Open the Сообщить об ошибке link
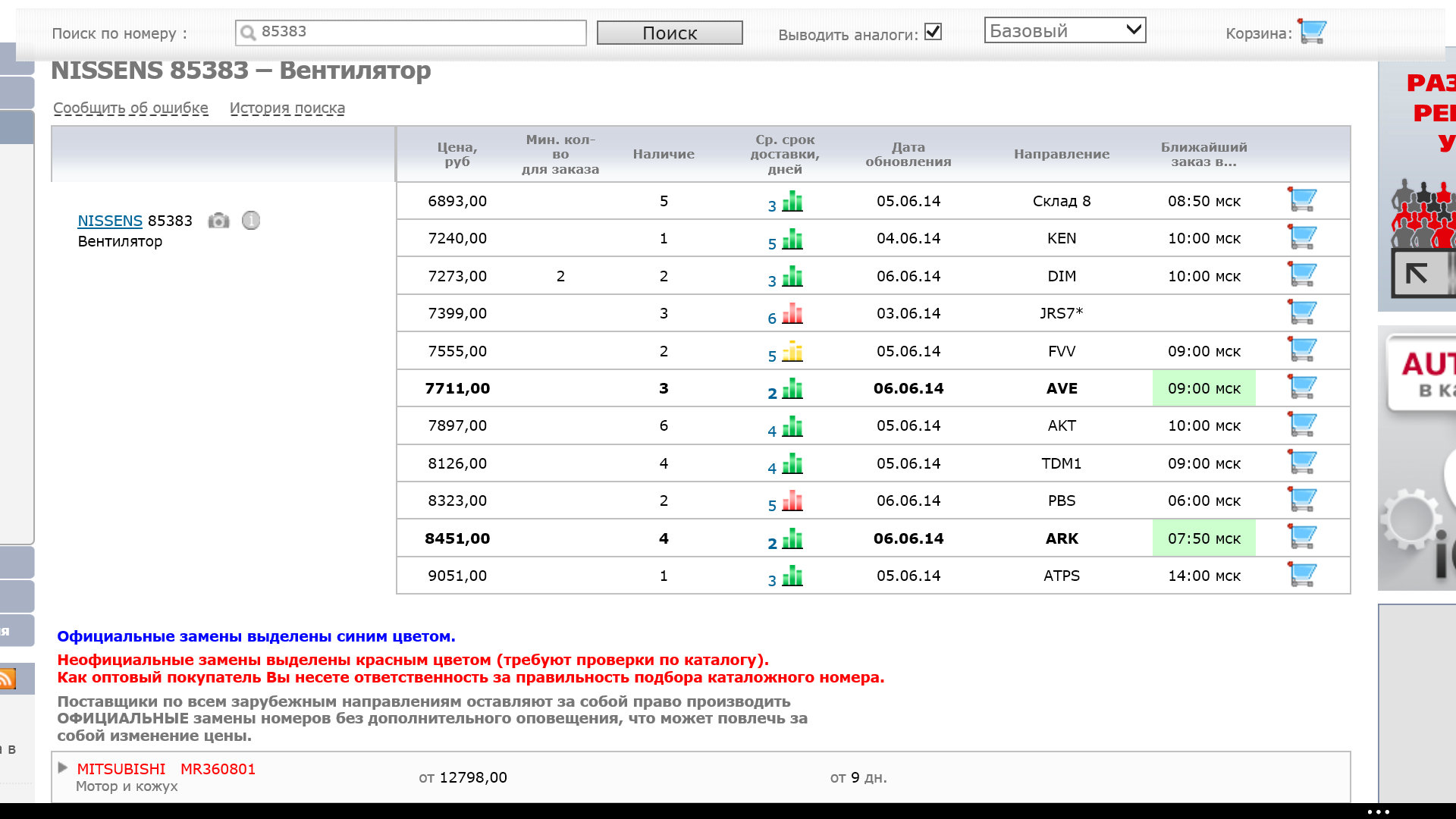Viewport: 1456px width, 819px height. tap(130, 108)
